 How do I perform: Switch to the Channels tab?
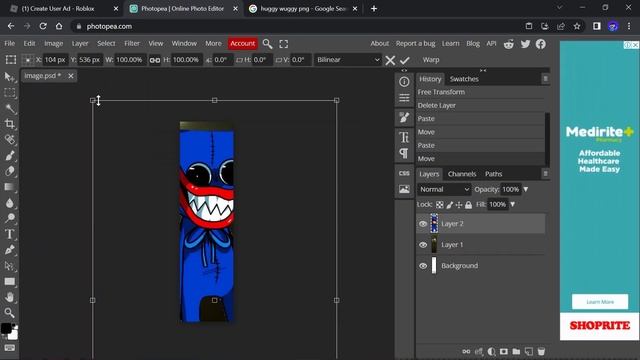[462, 174]
